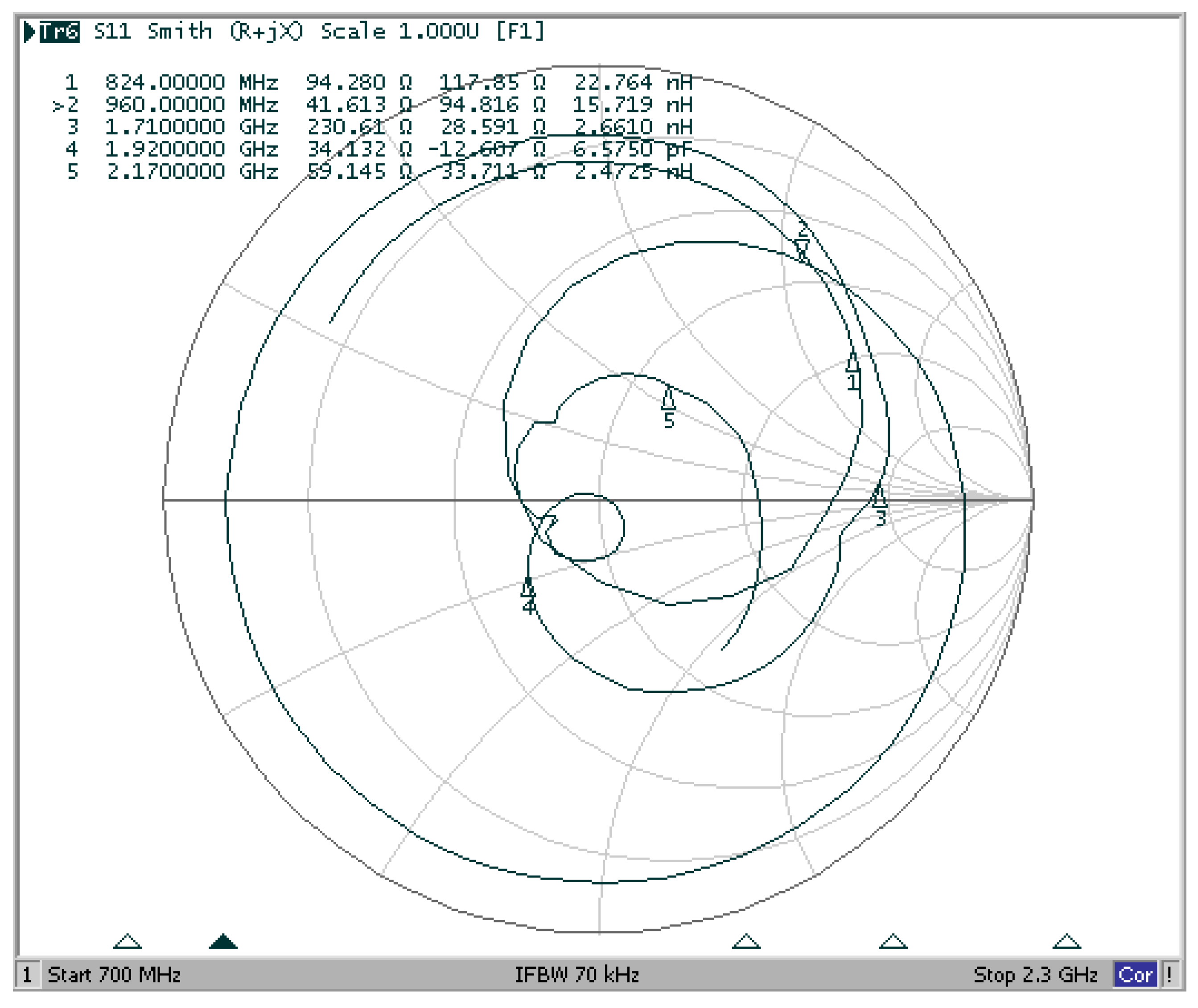Click marker 1 triangle on the Smith chart
Image resolution: width=1198 pixels, height=1008 pixels.
click(852, 363)
